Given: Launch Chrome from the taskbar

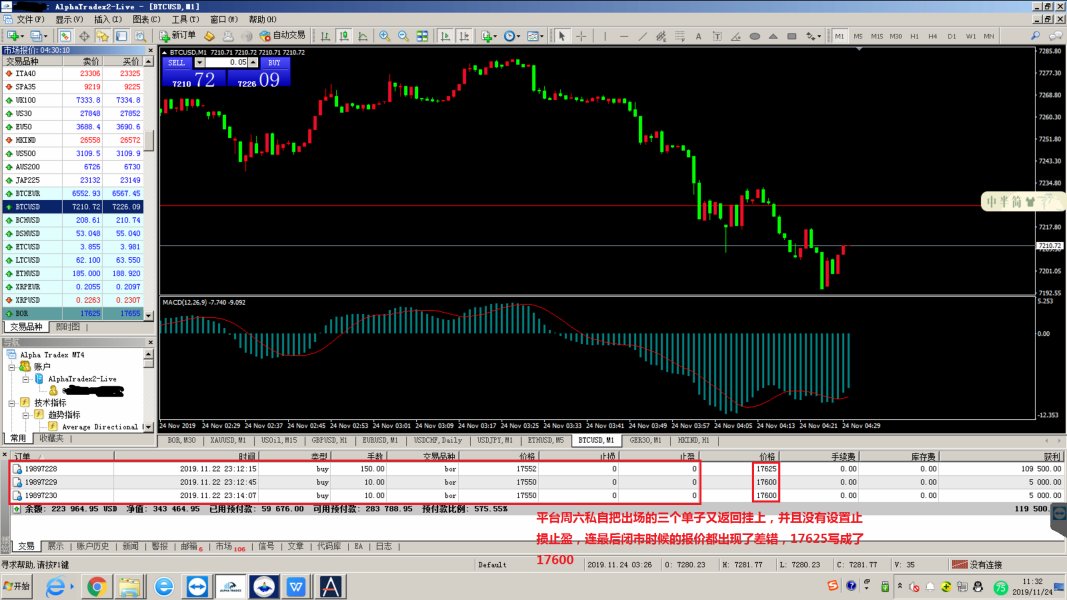Looking at the screenshot, I should tap(97, 585).
